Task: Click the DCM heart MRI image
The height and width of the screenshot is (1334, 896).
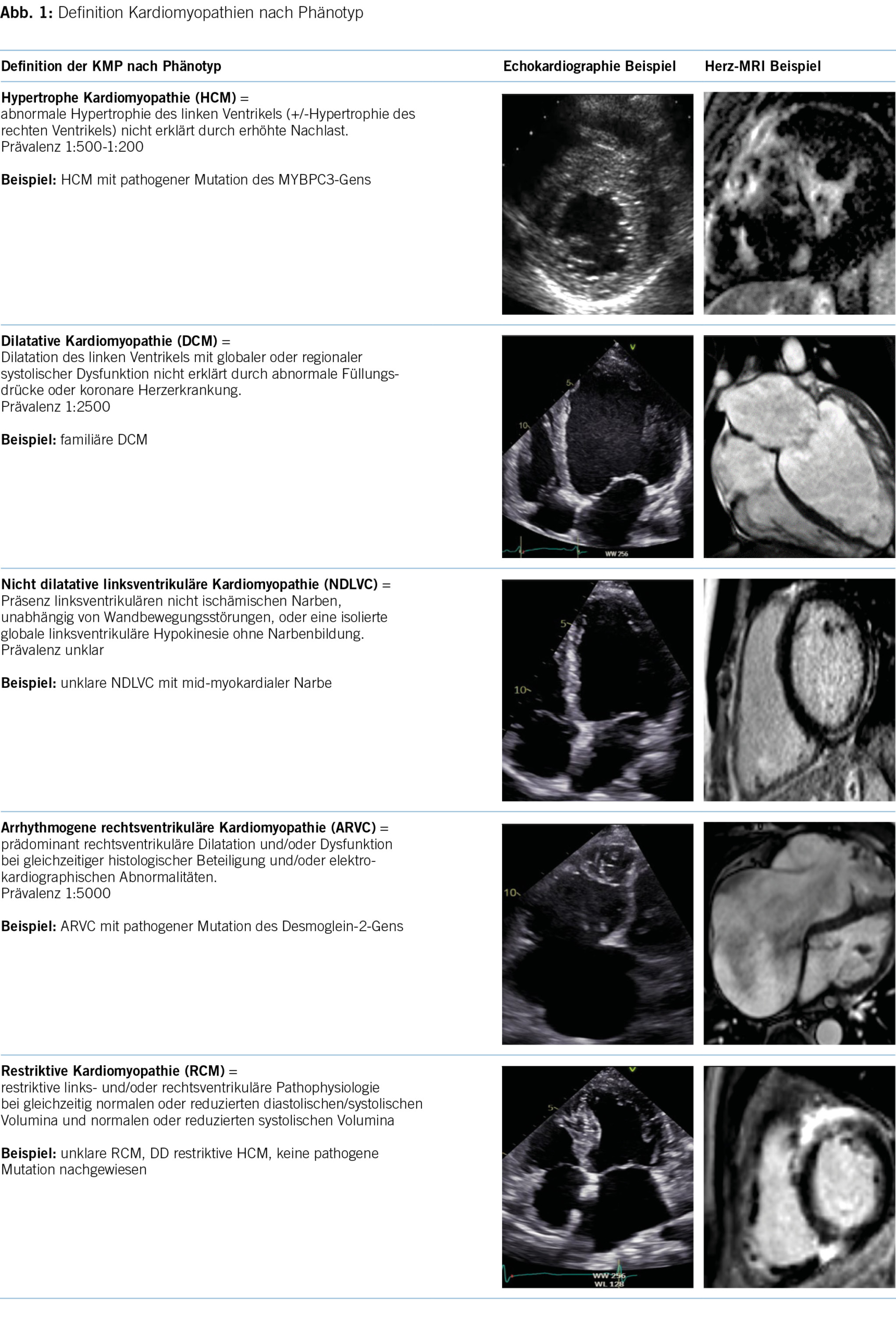Action: (x=799, y=447)
